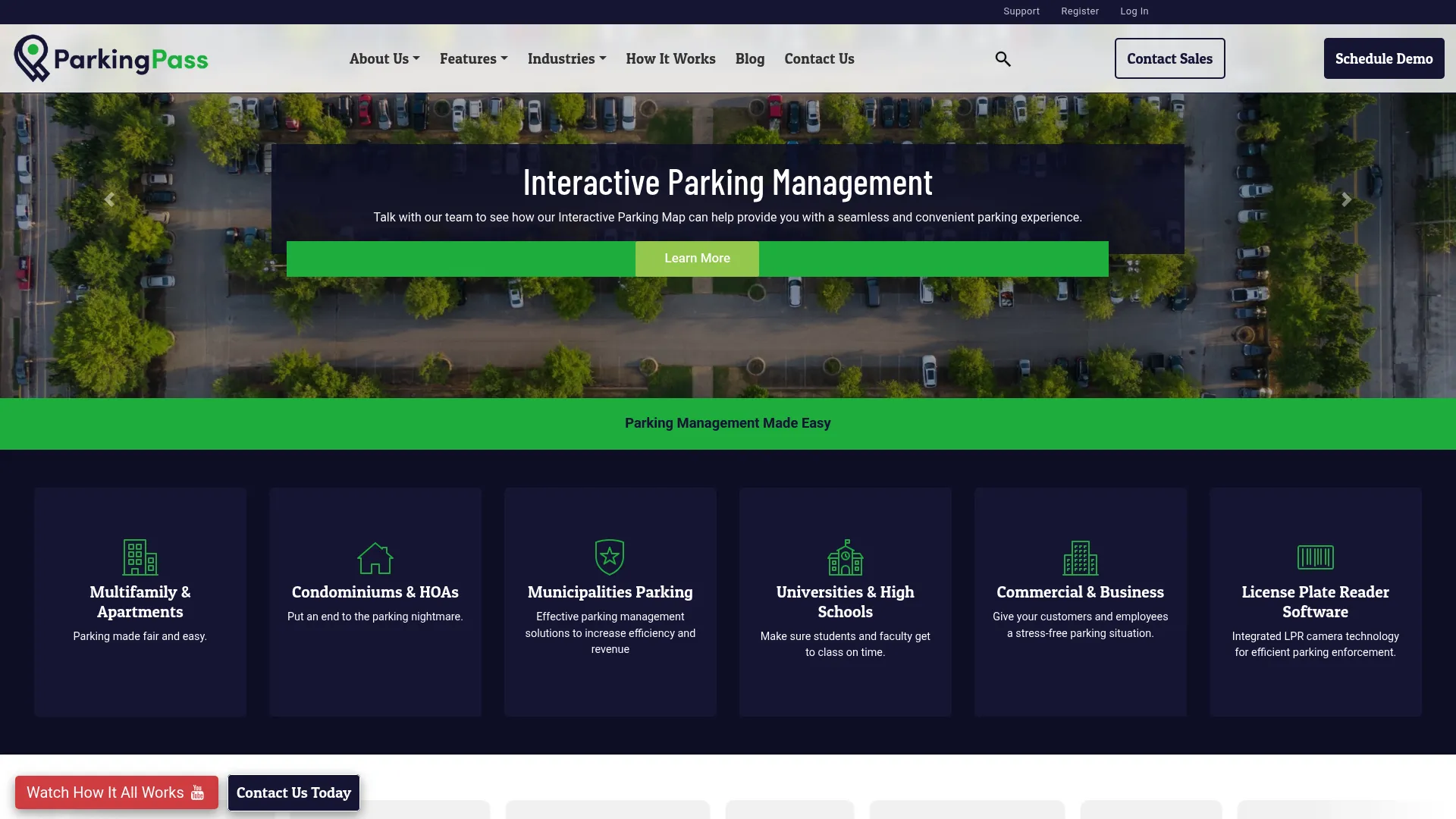Image resolution: width=1456 pixels, height=819 pixels.
Task: Click 'Put an end to the parking nightmare.'
Action: (375, 617)
